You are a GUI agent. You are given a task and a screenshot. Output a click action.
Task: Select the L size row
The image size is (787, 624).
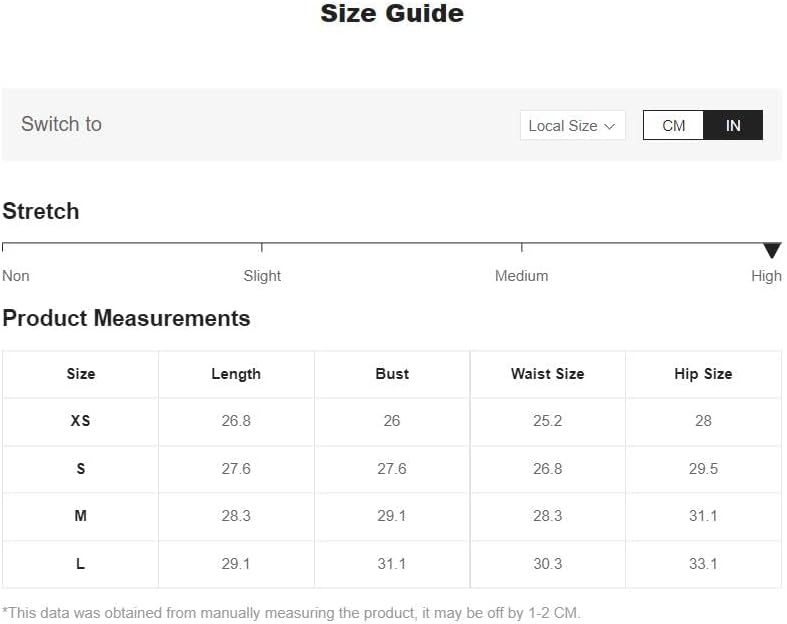pyautogui.click(x=81, y=564)
